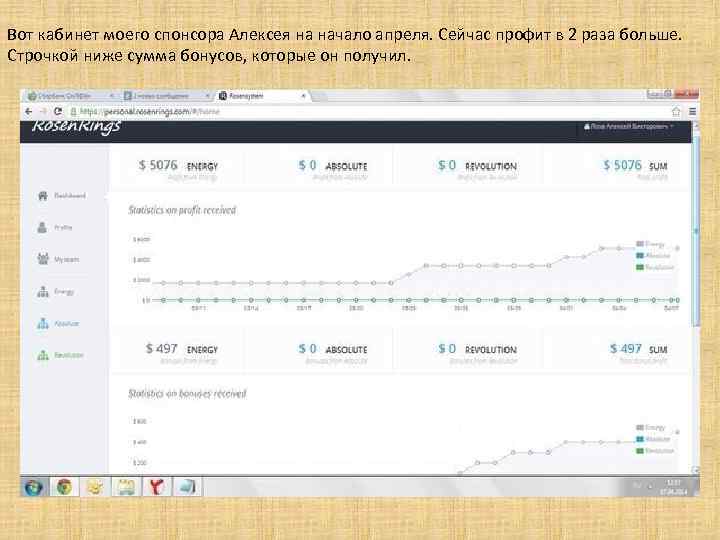Open Chrome from the taskbar
This screenshot has width=720, height=540.
pyautogui.click(x=64, y=487)
